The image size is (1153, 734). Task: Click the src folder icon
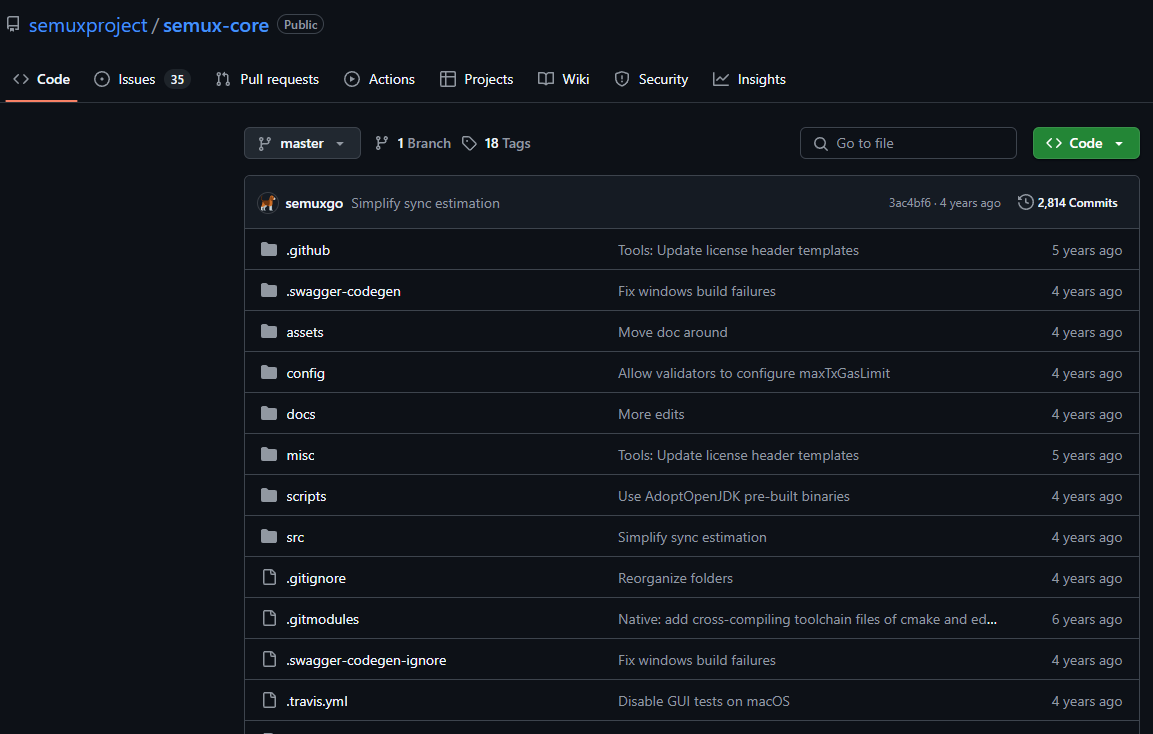click(269, 538)
